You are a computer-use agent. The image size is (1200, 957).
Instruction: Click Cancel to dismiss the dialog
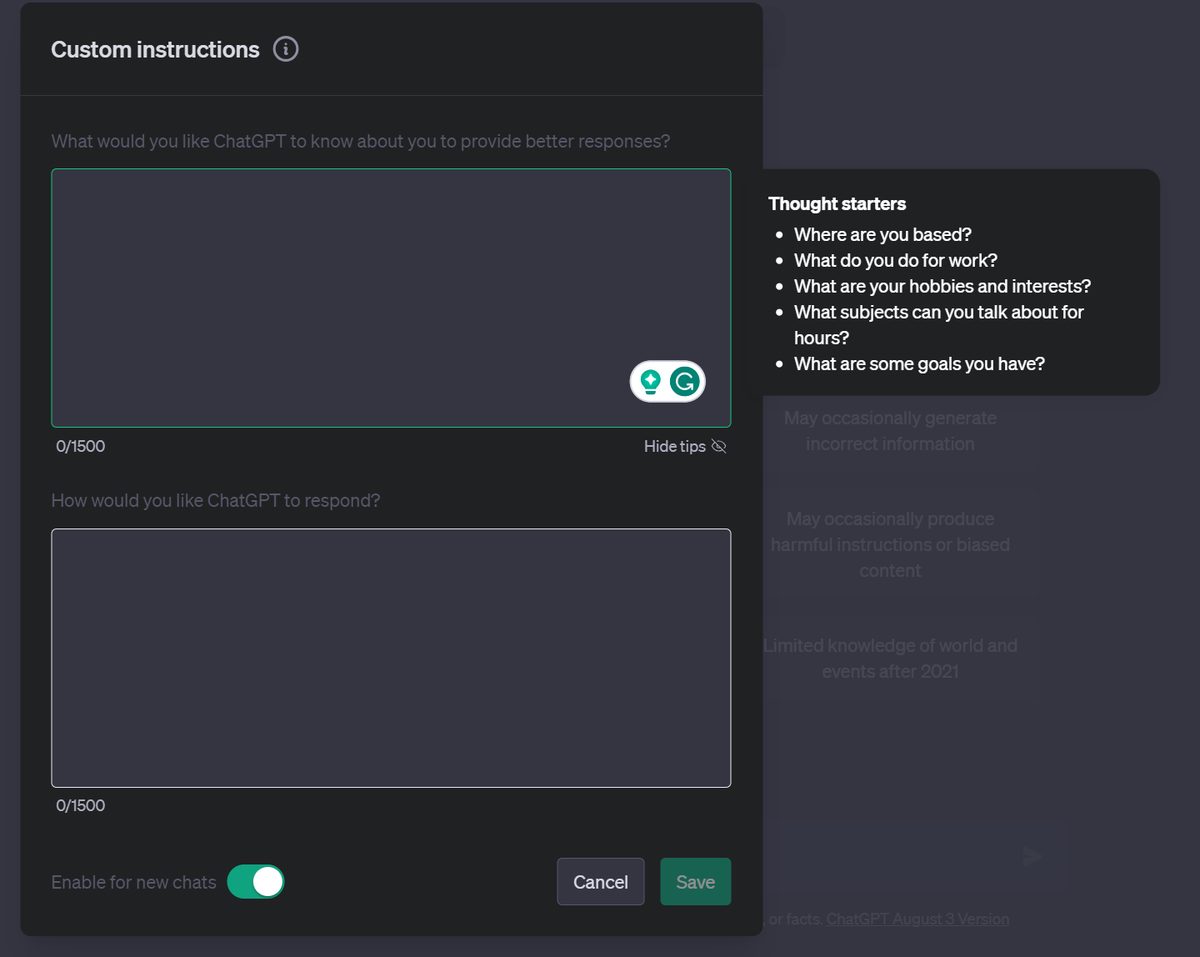tap(600, 881)
